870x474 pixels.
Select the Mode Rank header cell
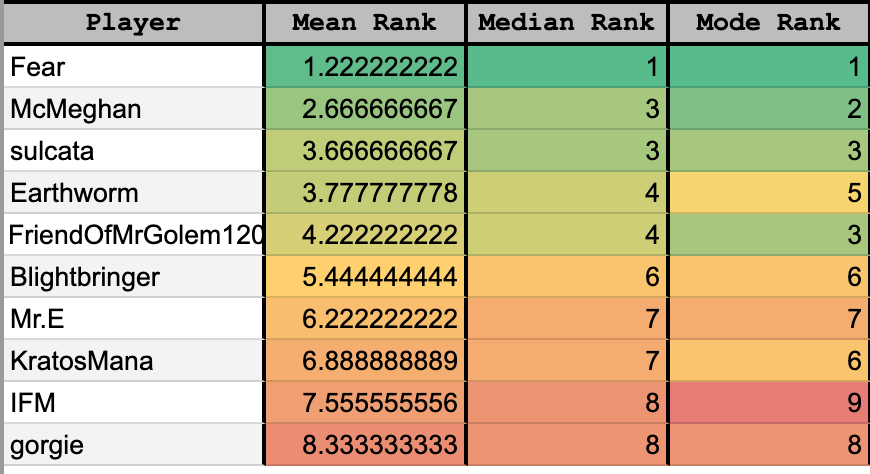click(x=769, y=23)
